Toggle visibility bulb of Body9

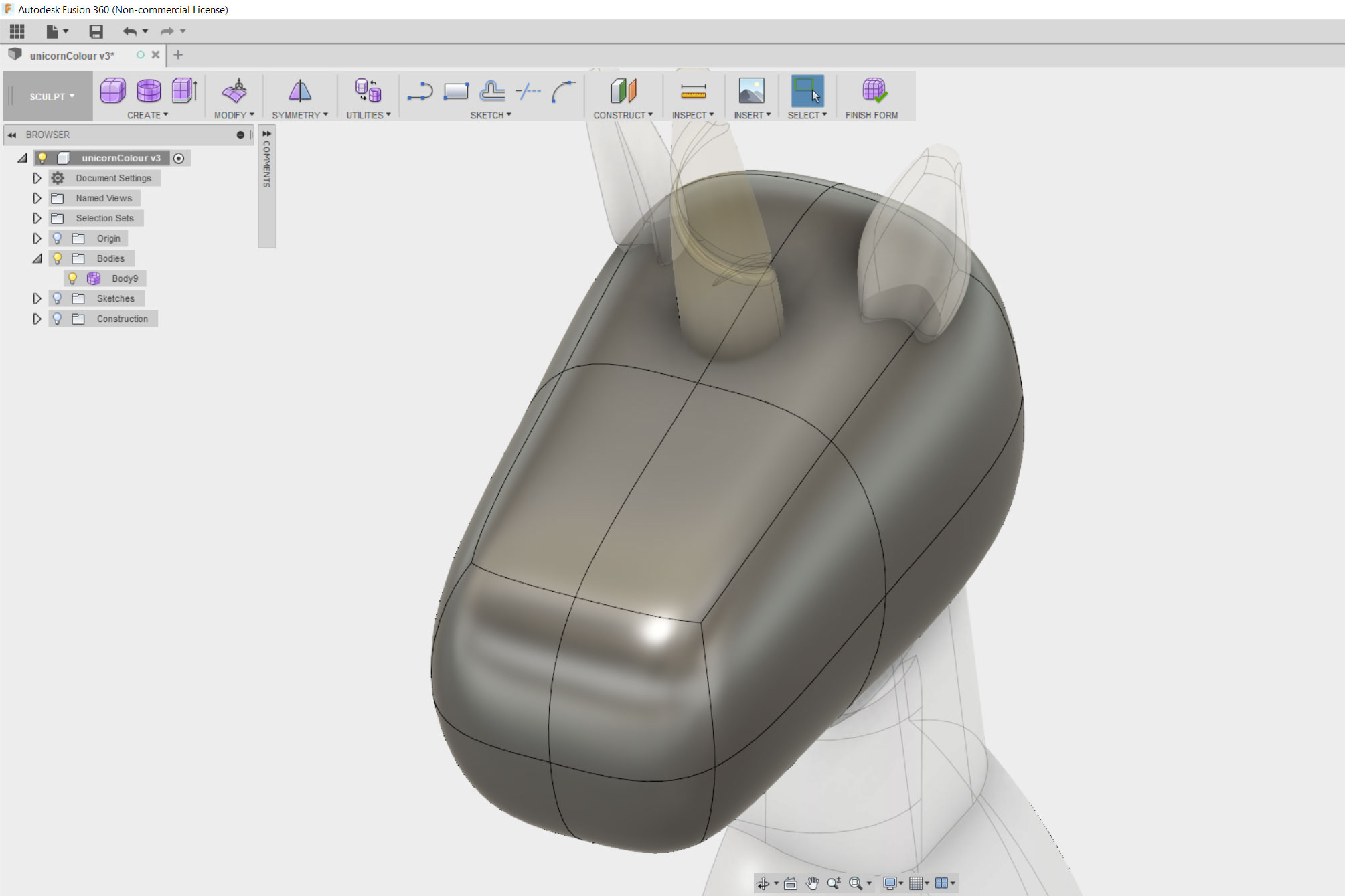click(73, 278)
